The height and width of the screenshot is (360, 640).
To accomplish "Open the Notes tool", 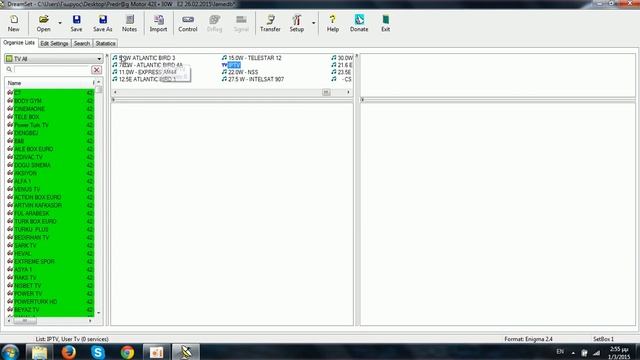I will pos(129,23).
